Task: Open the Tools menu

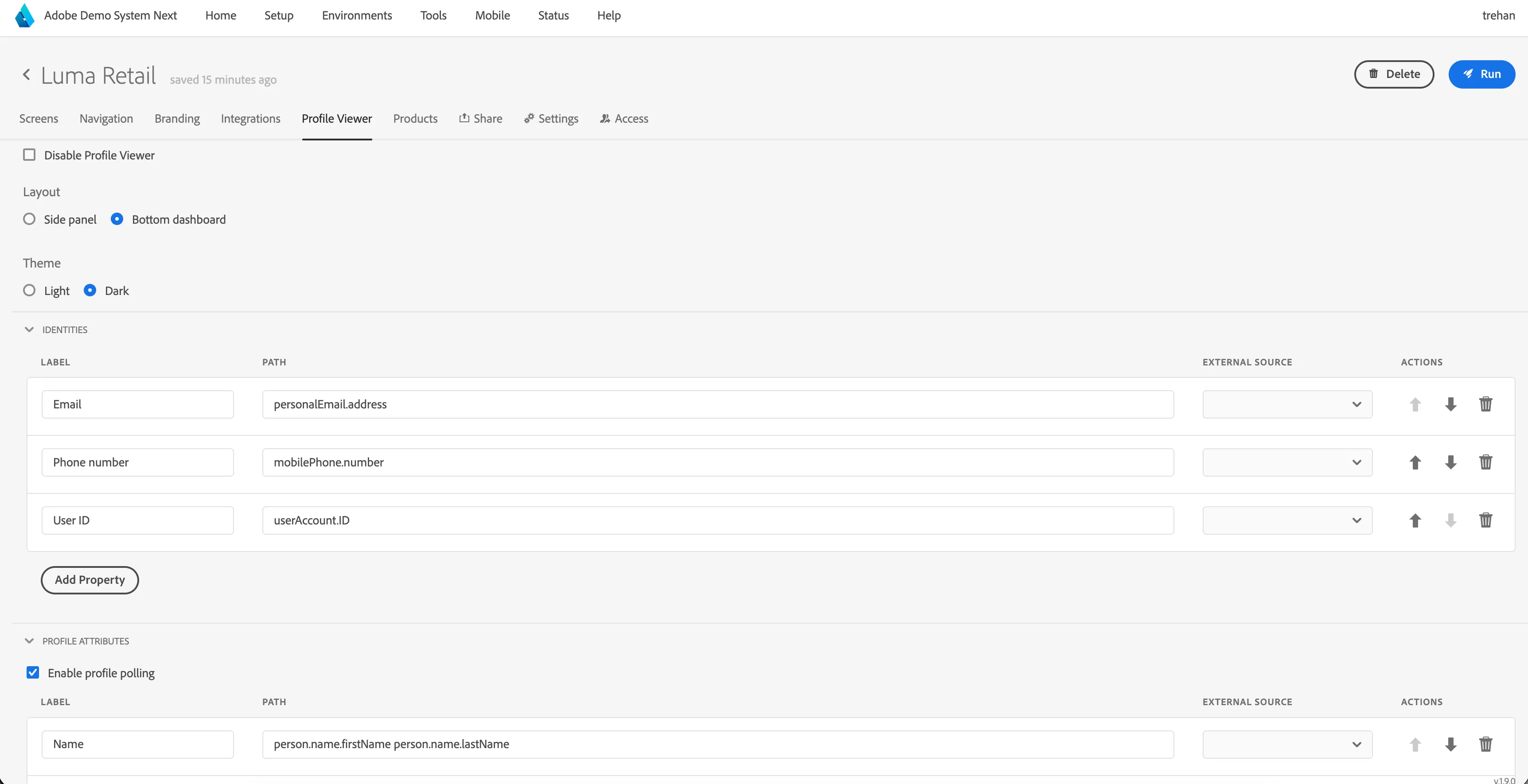Action: click(x=433, y=16)
